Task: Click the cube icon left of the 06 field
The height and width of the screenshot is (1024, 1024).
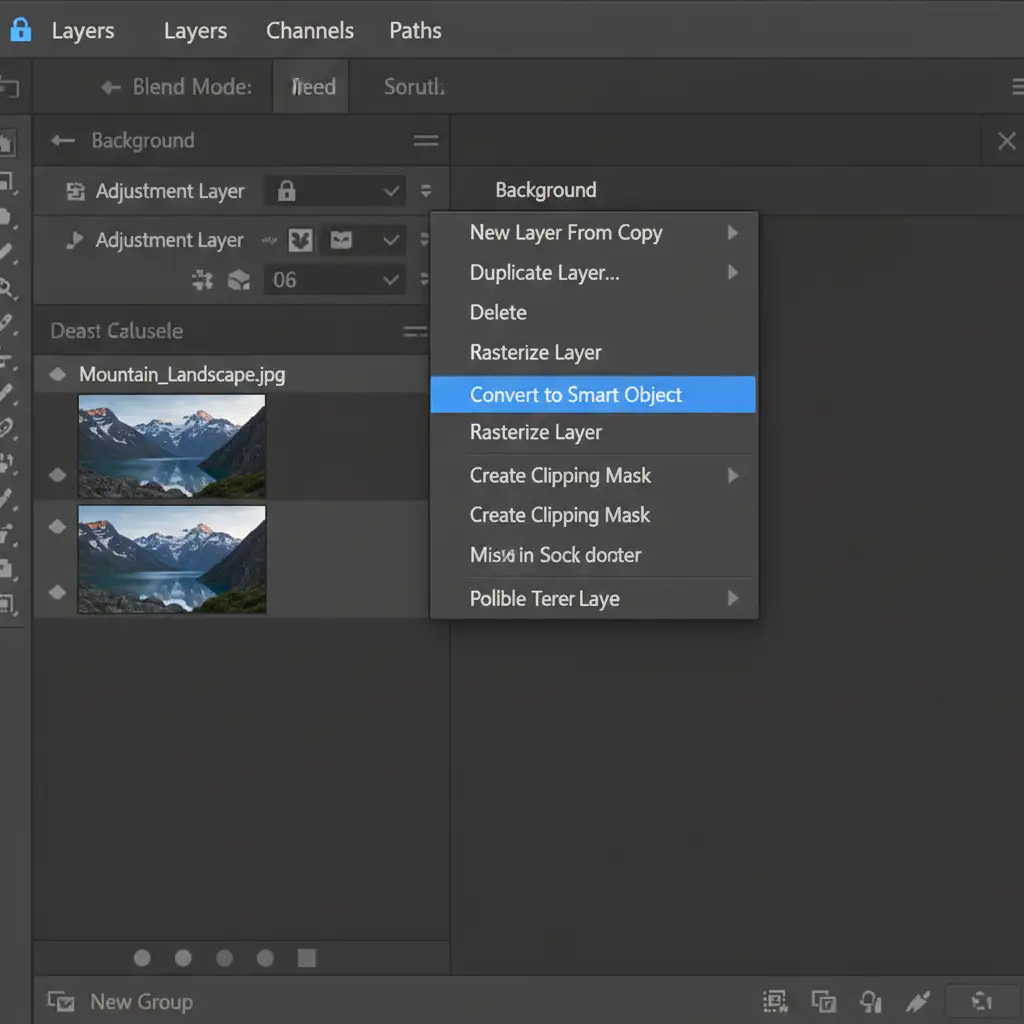Action: pyautogui.click(x=239, y=281)
